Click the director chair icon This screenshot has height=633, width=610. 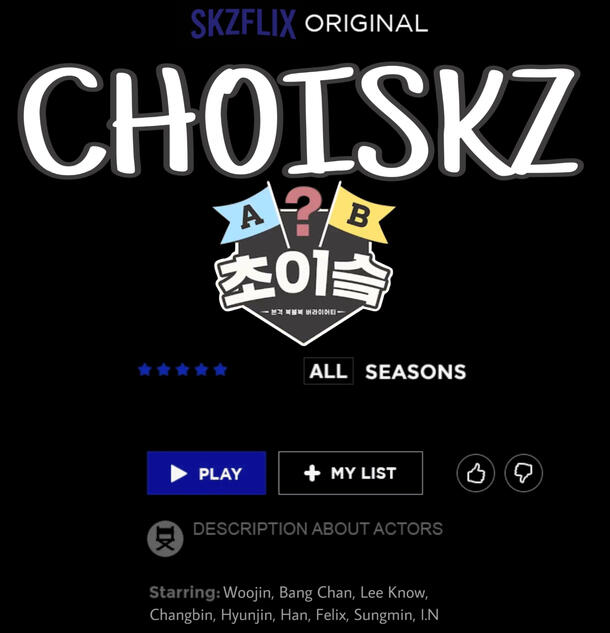pyautogui.click(x=165, y=539)
